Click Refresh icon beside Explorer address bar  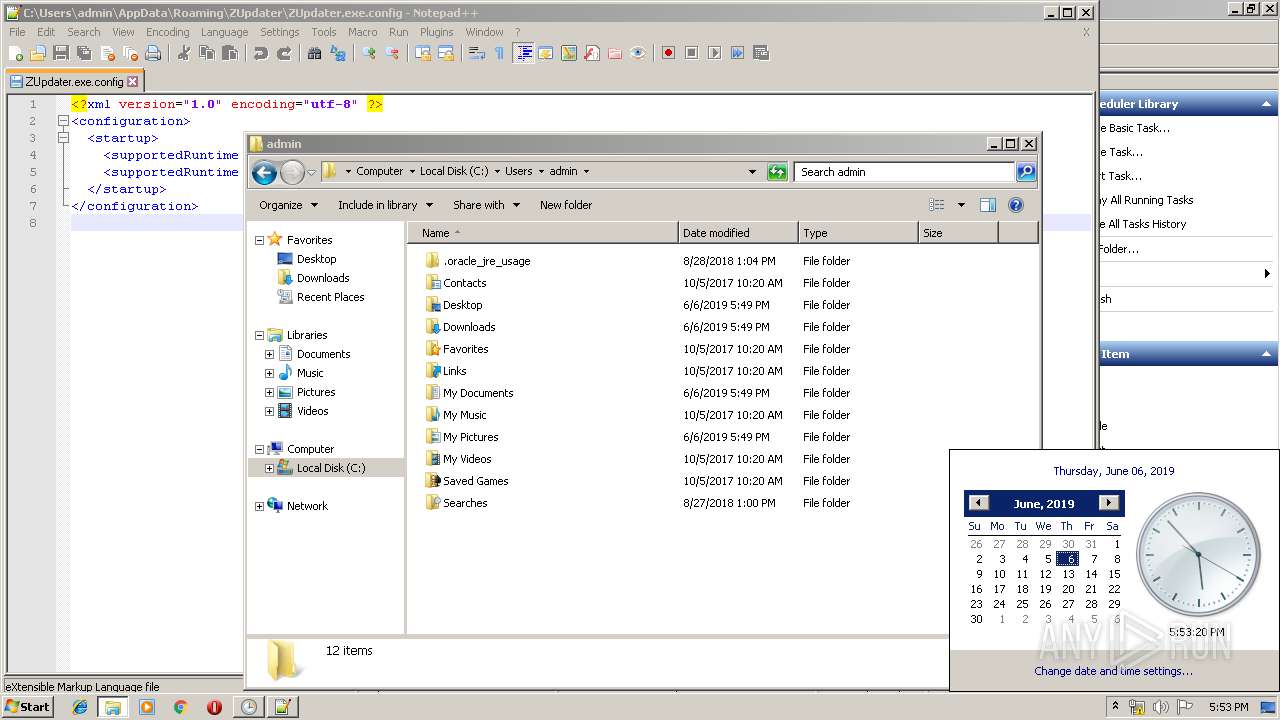pos(777,172)
